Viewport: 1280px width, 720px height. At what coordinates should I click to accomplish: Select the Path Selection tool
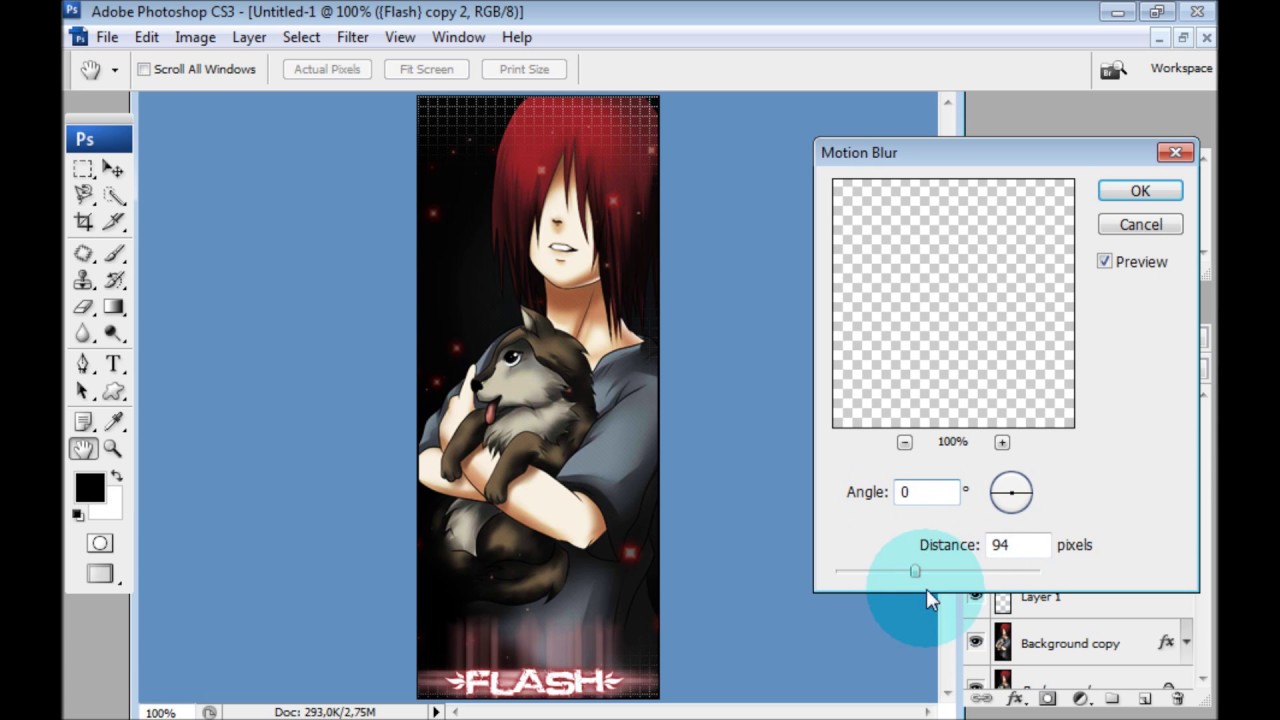tap(84, 391)
